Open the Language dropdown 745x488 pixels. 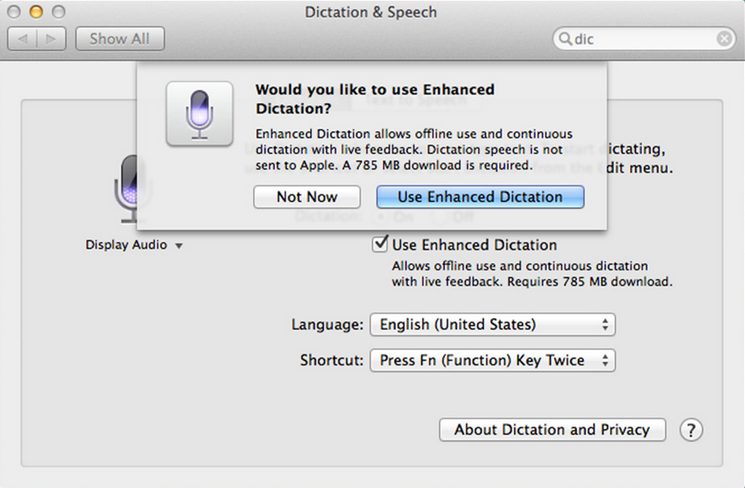pos(493,325)
